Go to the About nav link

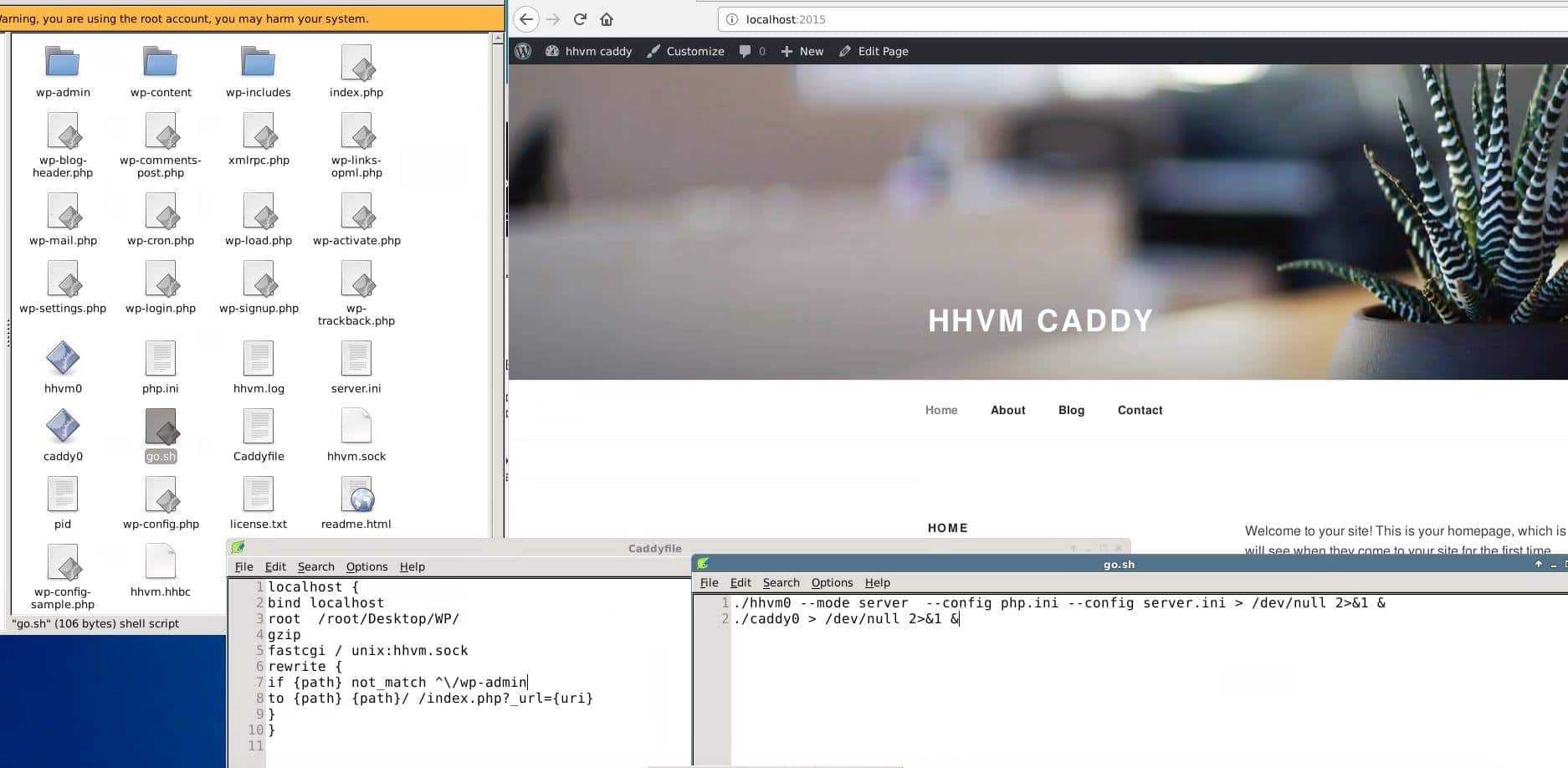tap(1007, 410)
